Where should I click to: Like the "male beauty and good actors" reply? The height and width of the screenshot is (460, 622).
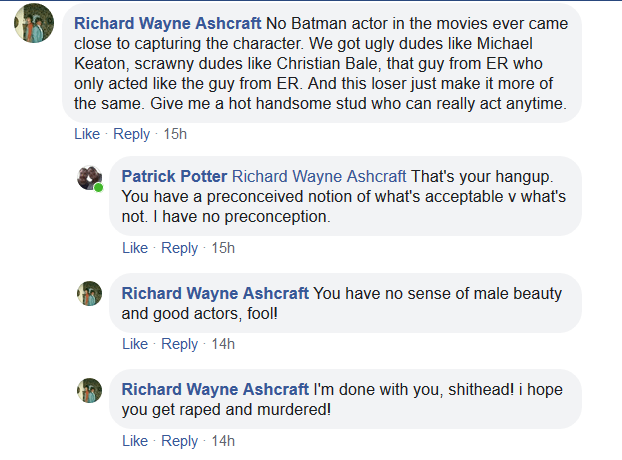click(135, 344)
